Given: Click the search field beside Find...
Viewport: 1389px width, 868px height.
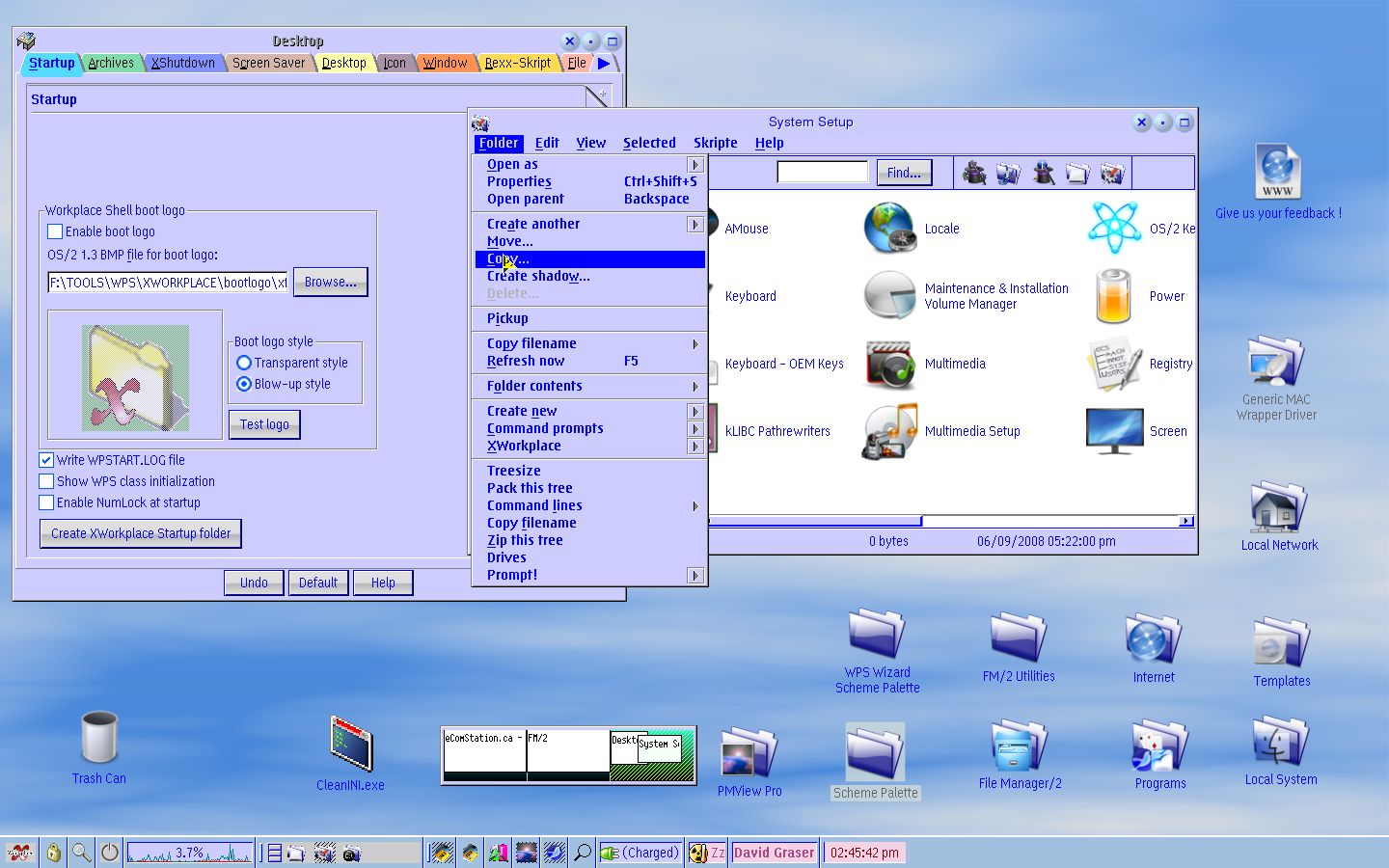Looking at the screenshot, I should pos(823,173).
